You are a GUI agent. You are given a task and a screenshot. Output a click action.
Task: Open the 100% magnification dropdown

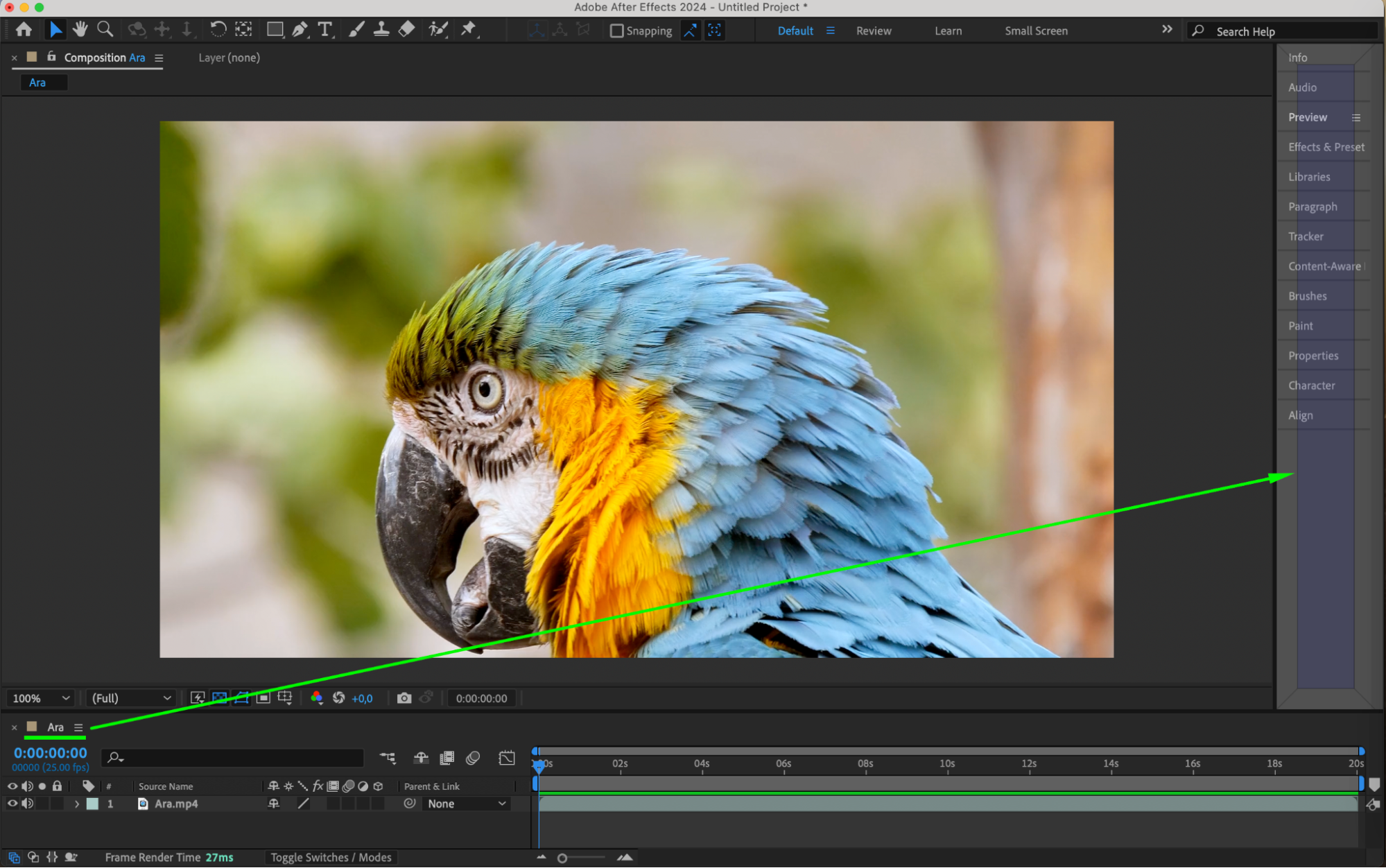[x=41, y=698]
